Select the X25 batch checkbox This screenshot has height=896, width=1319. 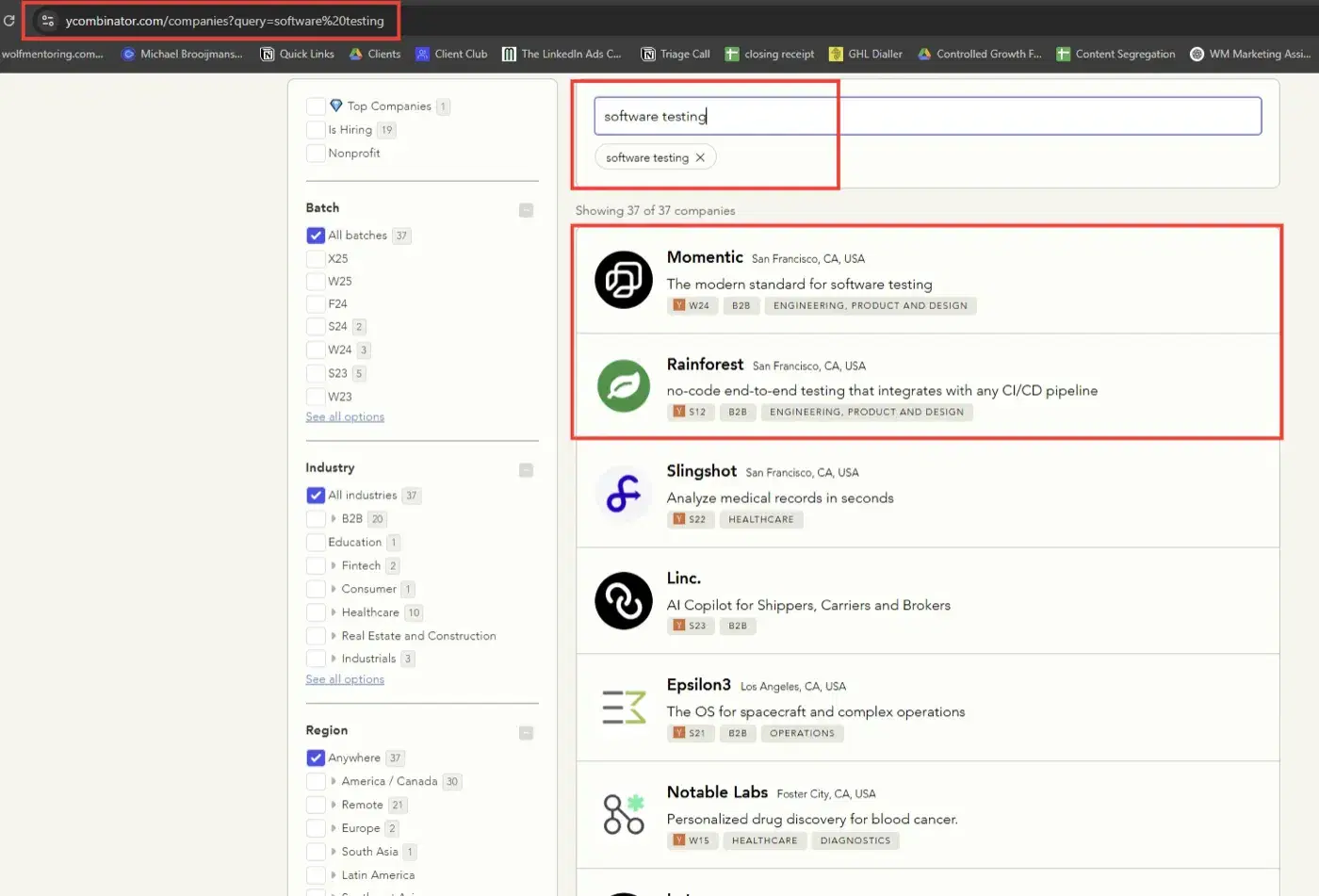(316, 258)
